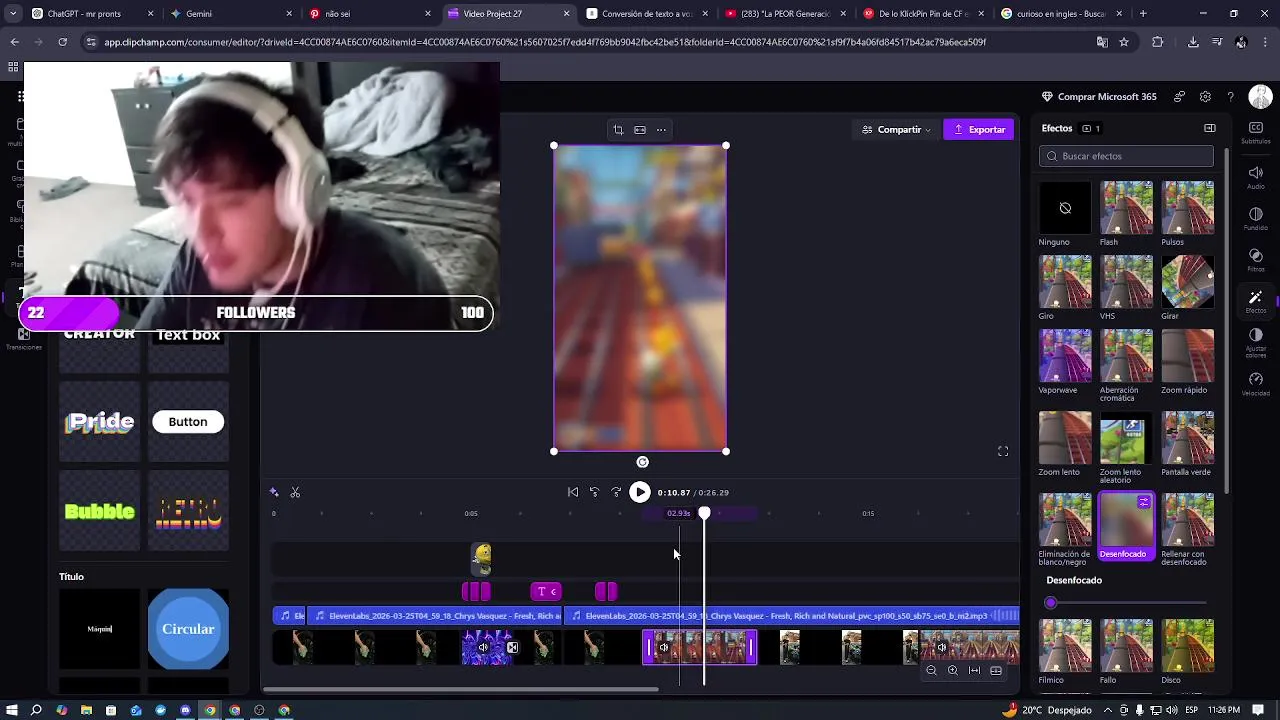Apply the Fílmico effect
1280x720 pixels.
tap(1065, 646)
